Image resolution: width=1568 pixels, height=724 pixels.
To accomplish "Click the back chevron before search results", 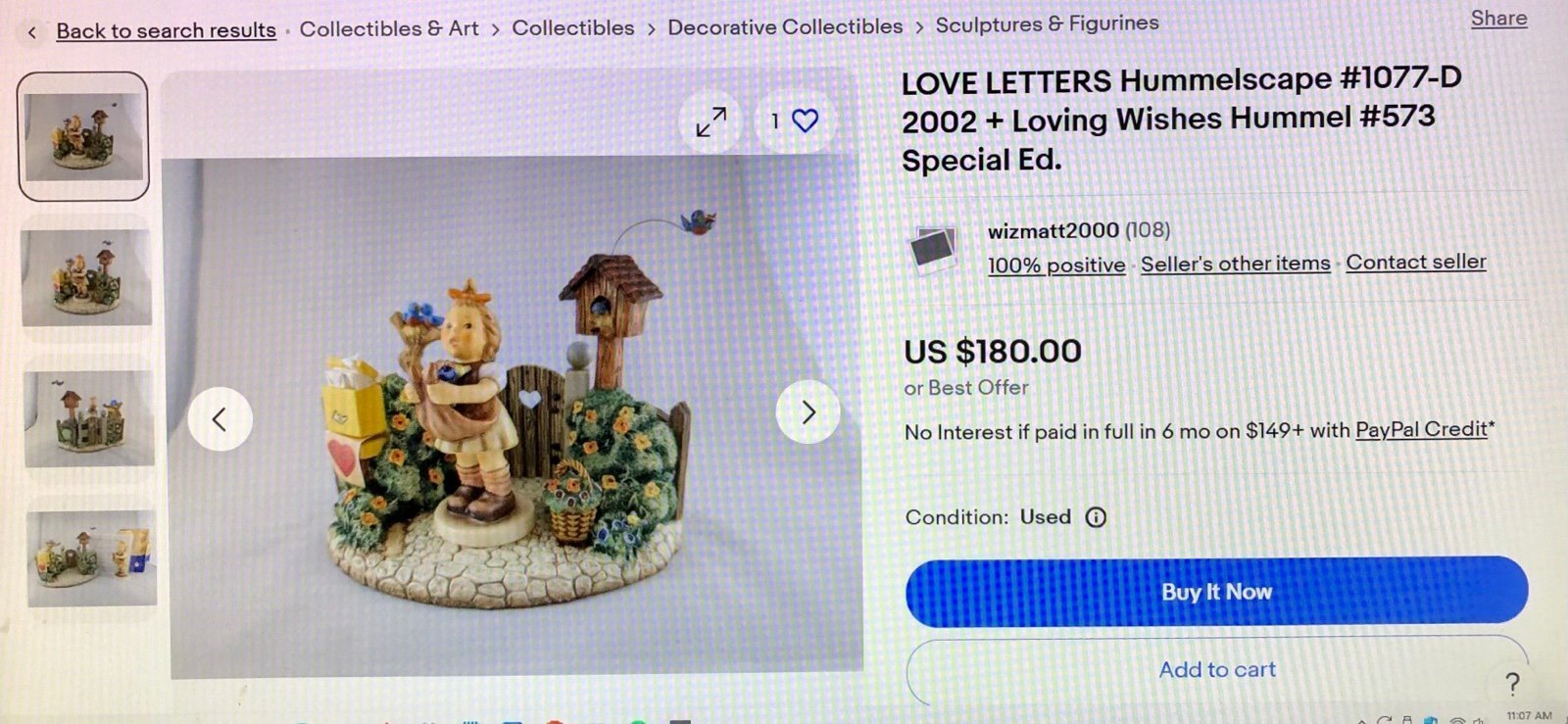I will click(31, 32).
